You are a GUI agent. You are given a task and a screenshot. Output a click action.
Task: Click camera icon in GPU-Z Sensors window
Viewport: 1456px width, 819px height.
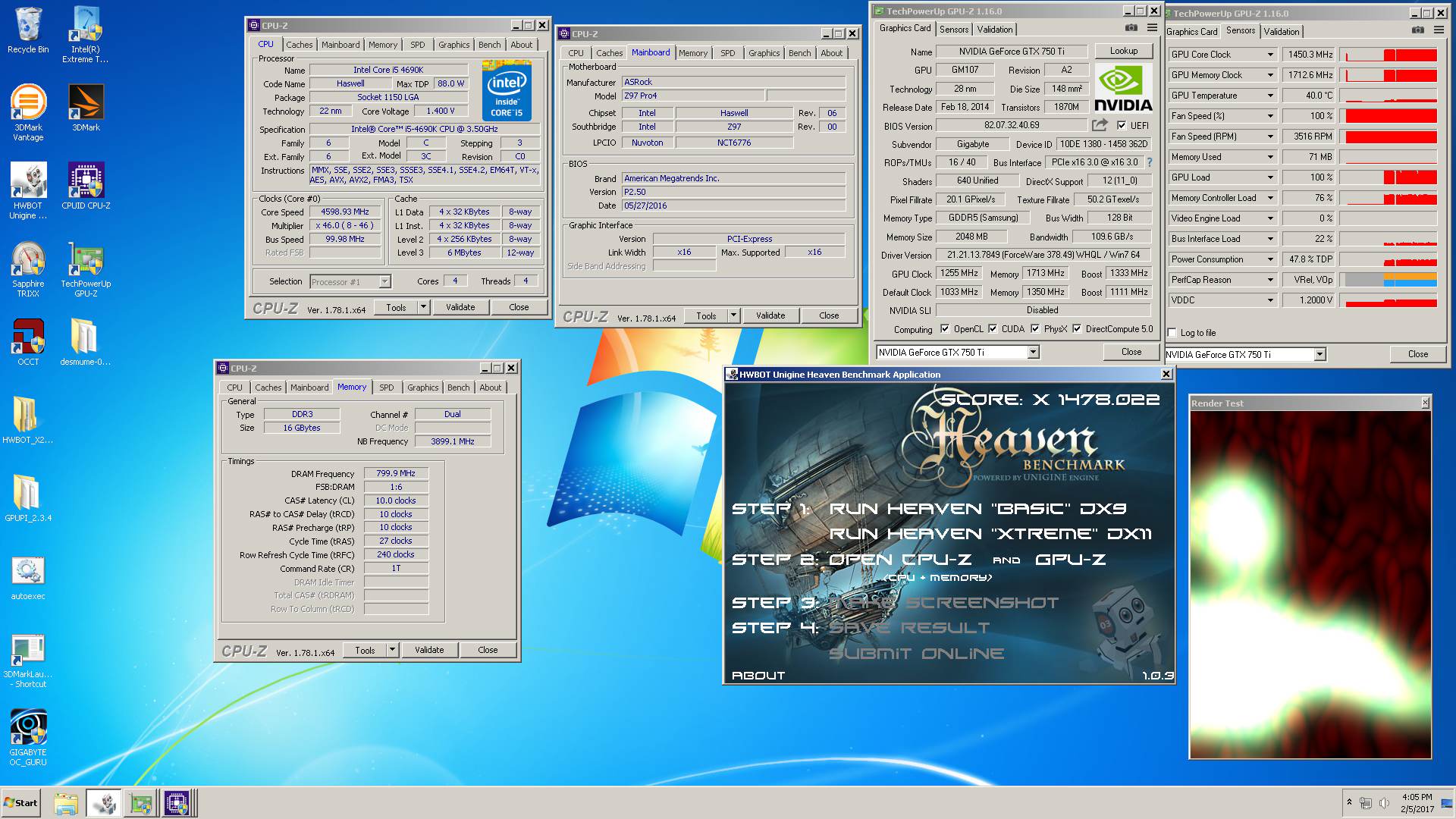click(1418, 30)
